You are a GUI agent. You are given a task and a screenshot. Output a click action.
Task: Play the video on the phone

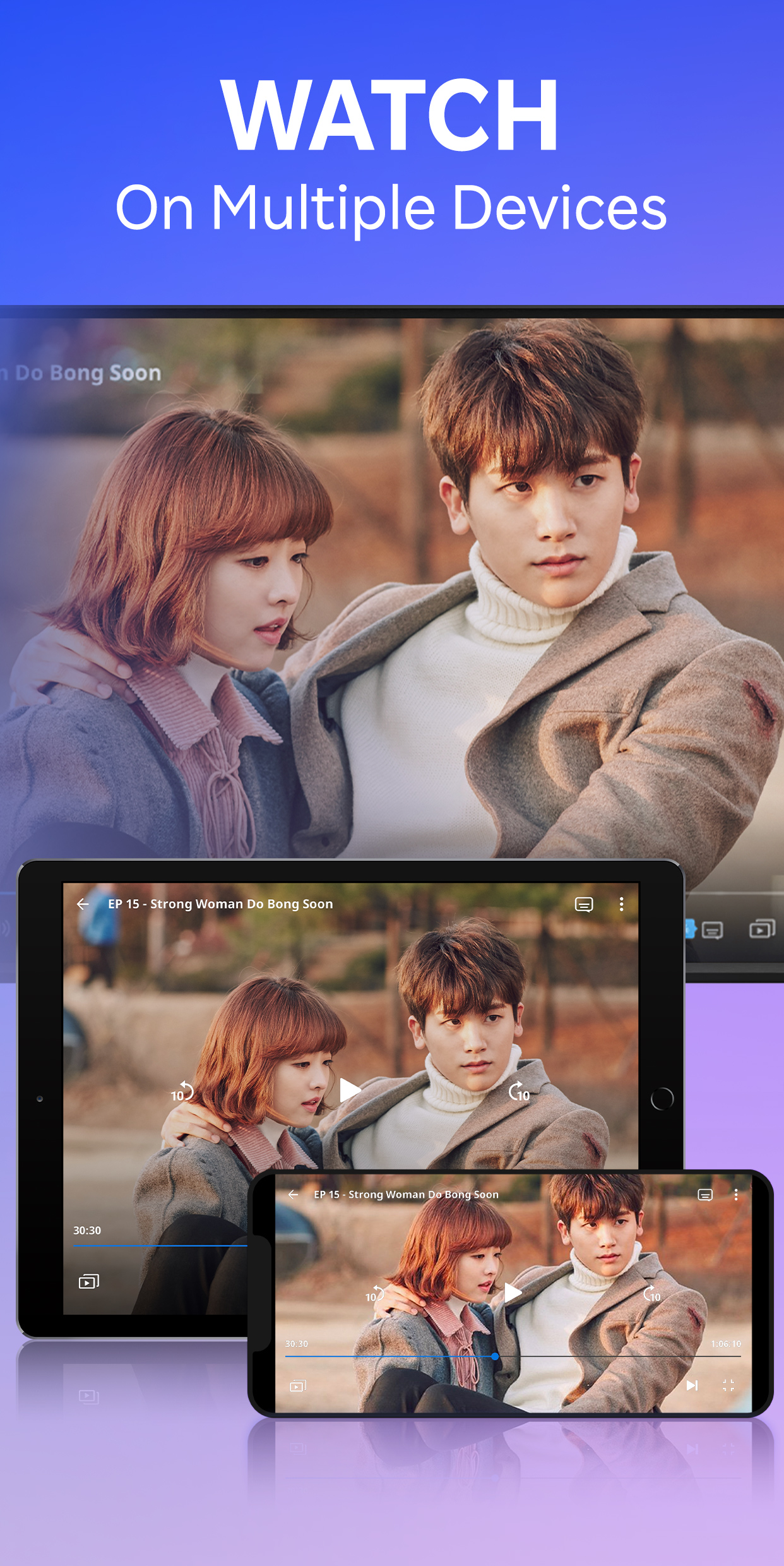(513, 1293)
